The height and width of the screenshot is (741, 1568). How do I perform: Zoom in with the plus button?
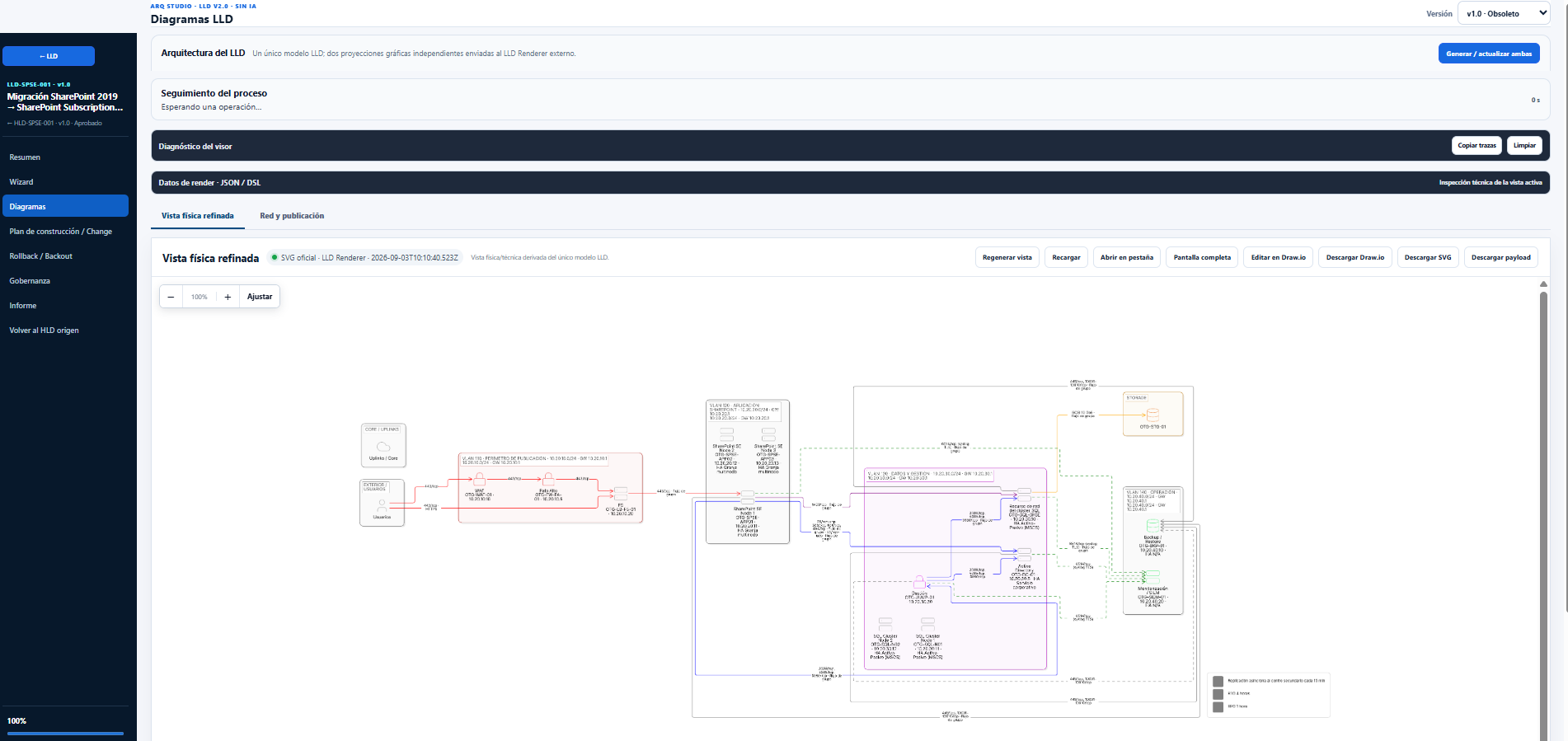tap(228, 297)
